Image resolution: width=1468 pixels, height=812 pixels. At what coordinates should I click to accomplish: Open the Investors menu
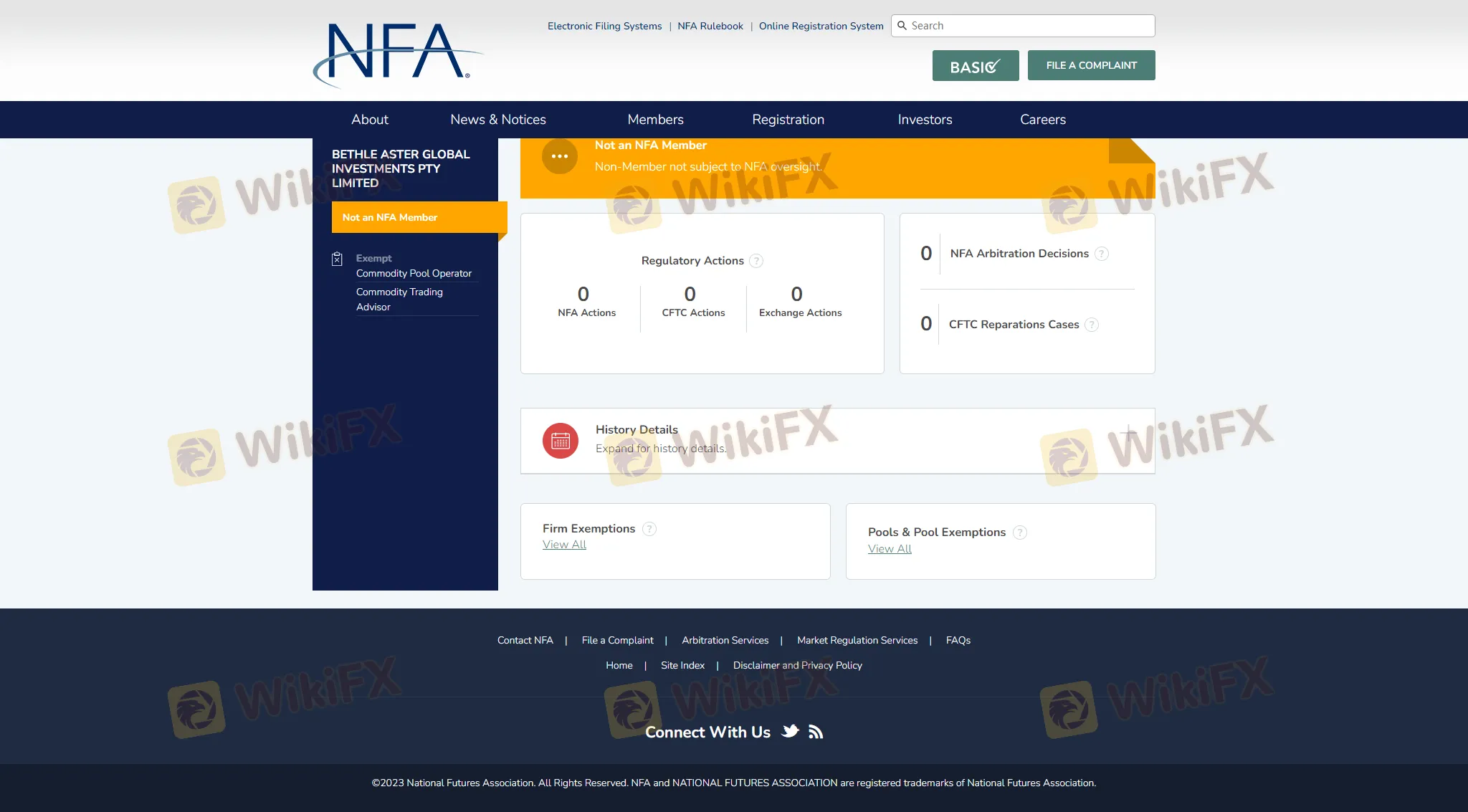pyautogui.click(x=925, y=120)
